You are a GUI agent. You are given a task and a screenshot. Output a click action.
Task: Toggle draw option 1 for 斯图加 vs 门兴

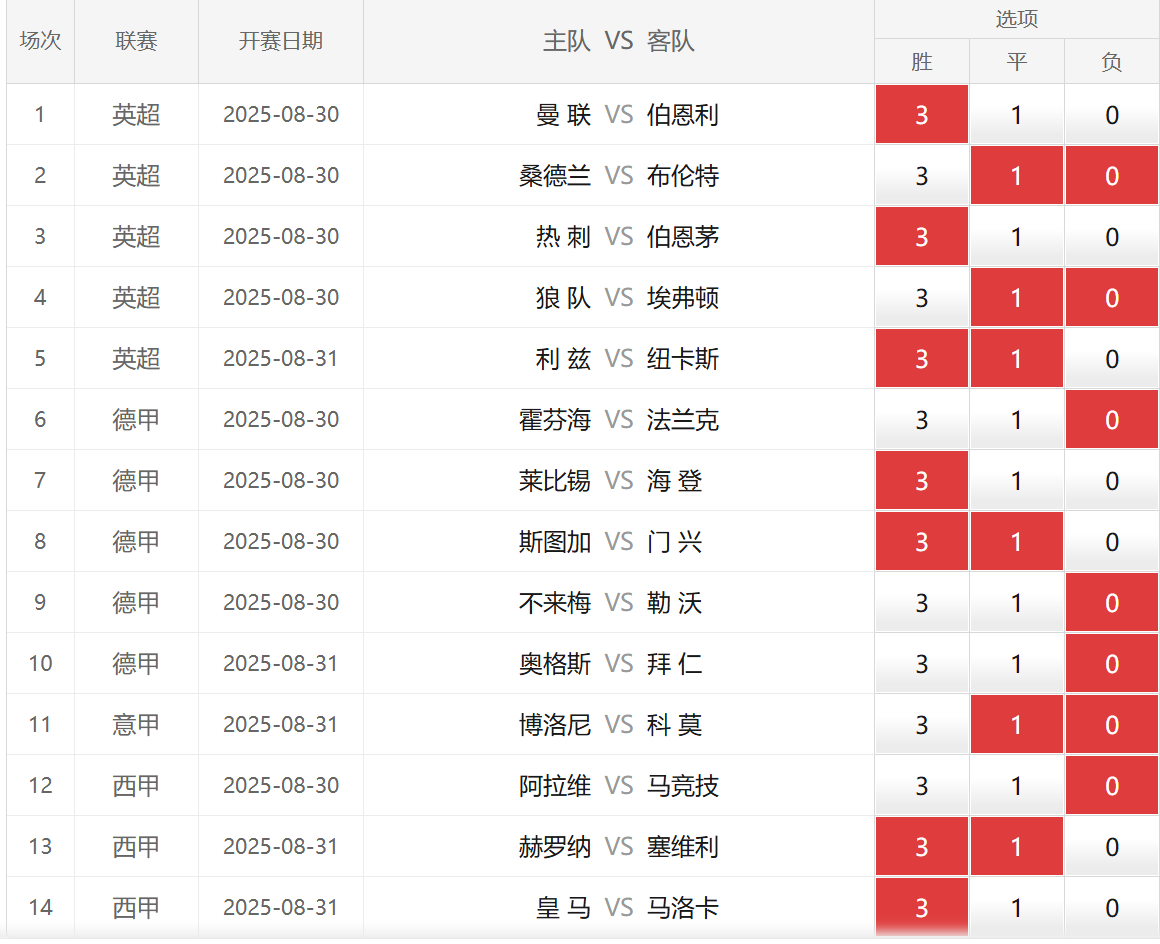pyautogui.click(x=1016, y=542)
